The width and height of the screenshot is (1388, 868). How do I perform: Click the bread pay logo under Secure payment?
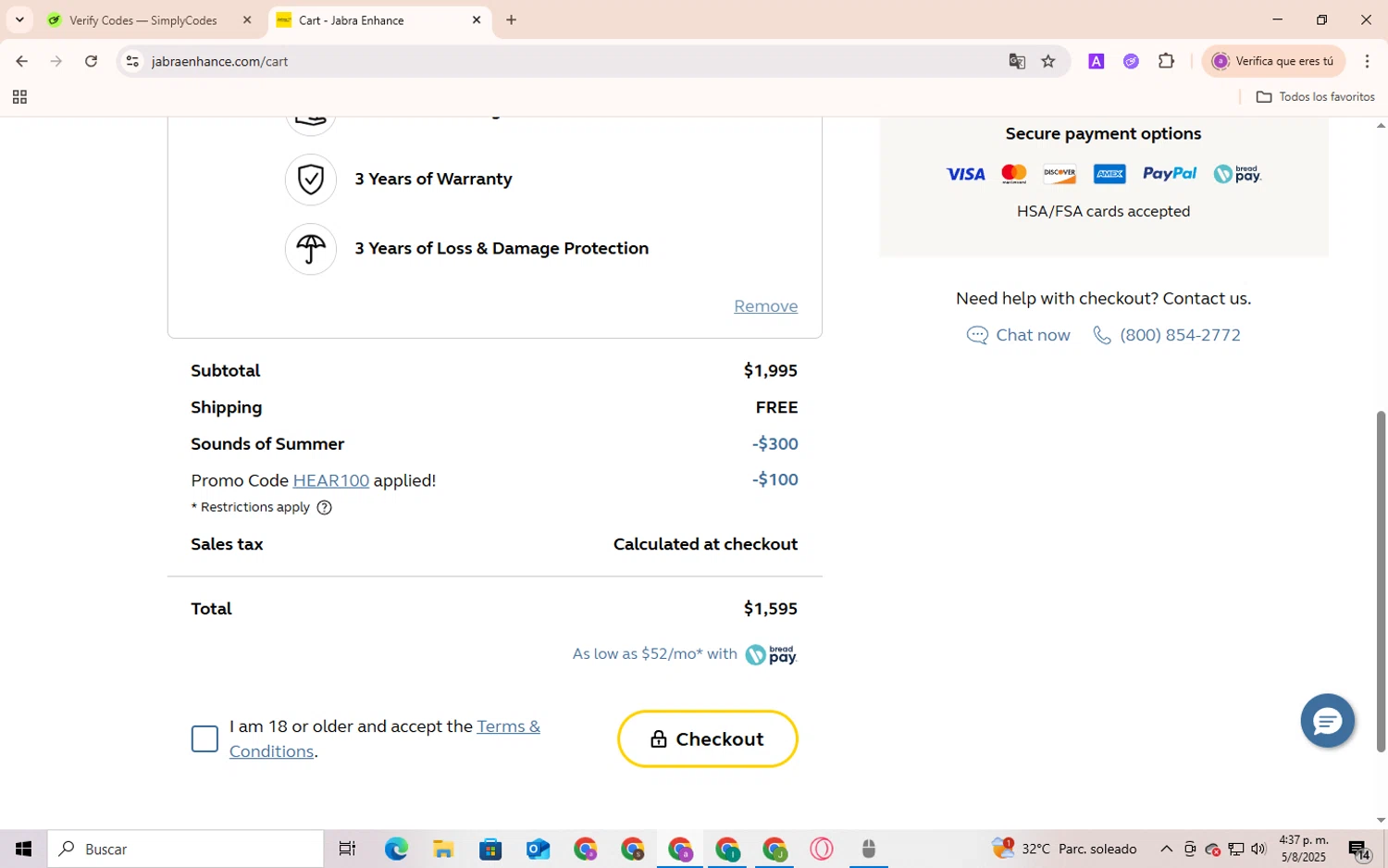[x=1237, y=174]
